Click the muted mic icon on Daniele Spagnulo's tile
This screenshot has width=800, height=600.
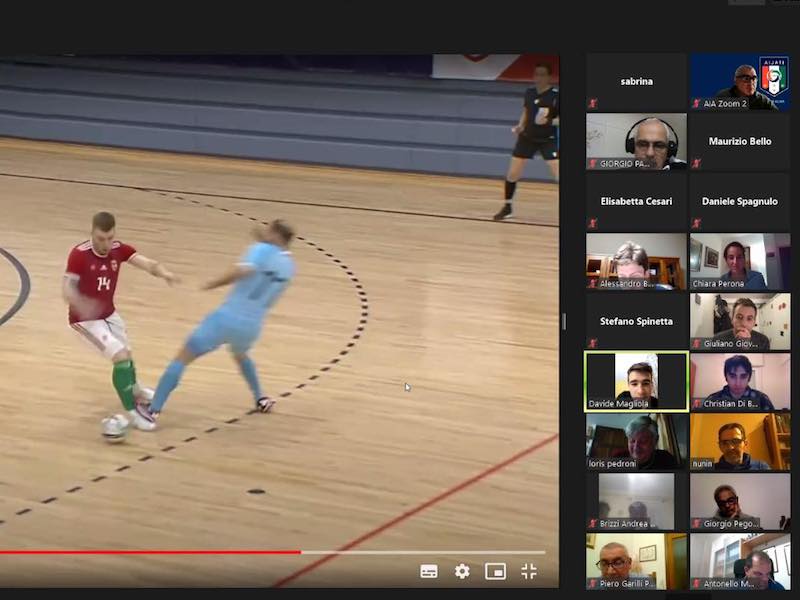[697, 223]
